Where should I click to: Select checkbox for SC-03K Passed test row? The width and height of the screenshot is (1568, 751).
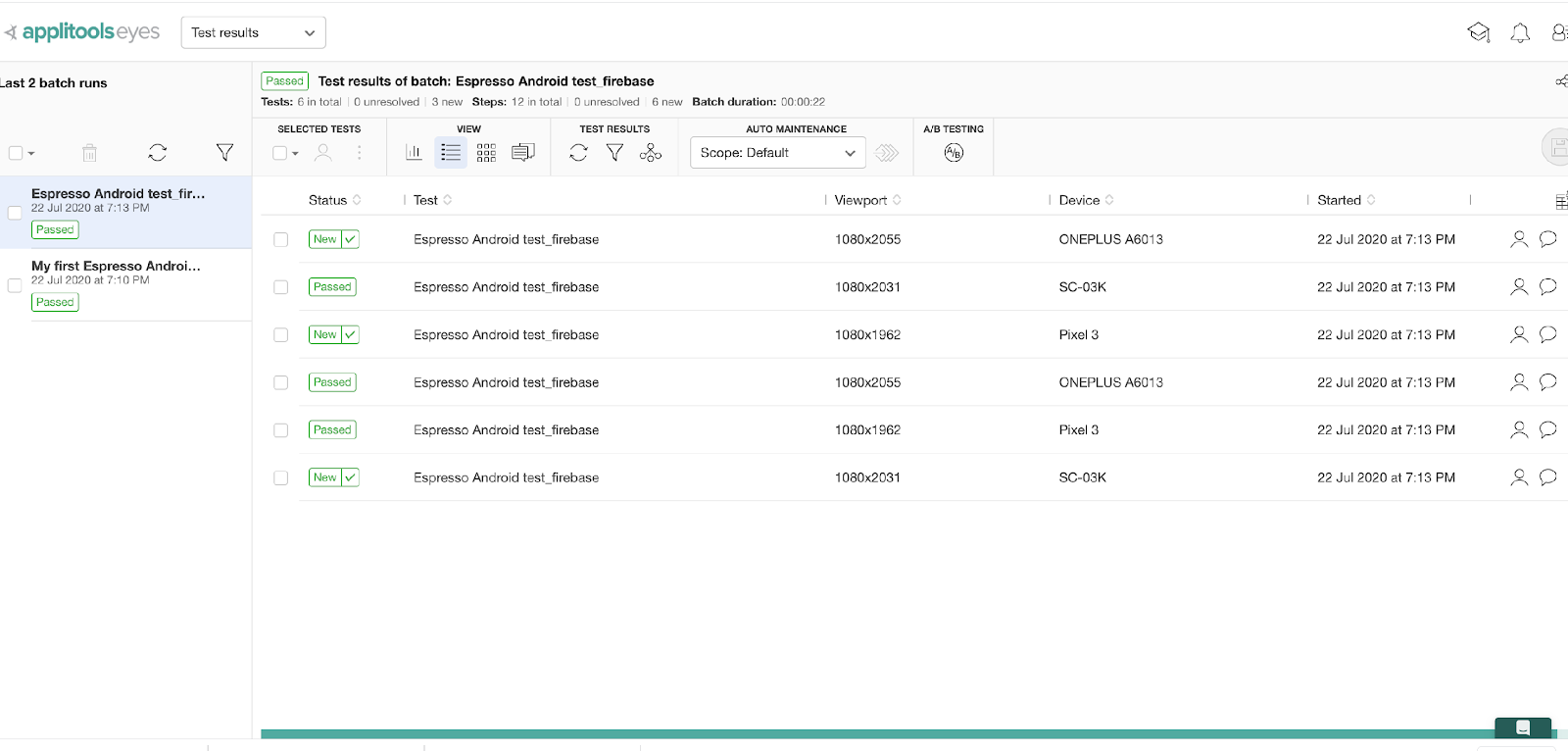coord(281,287)
